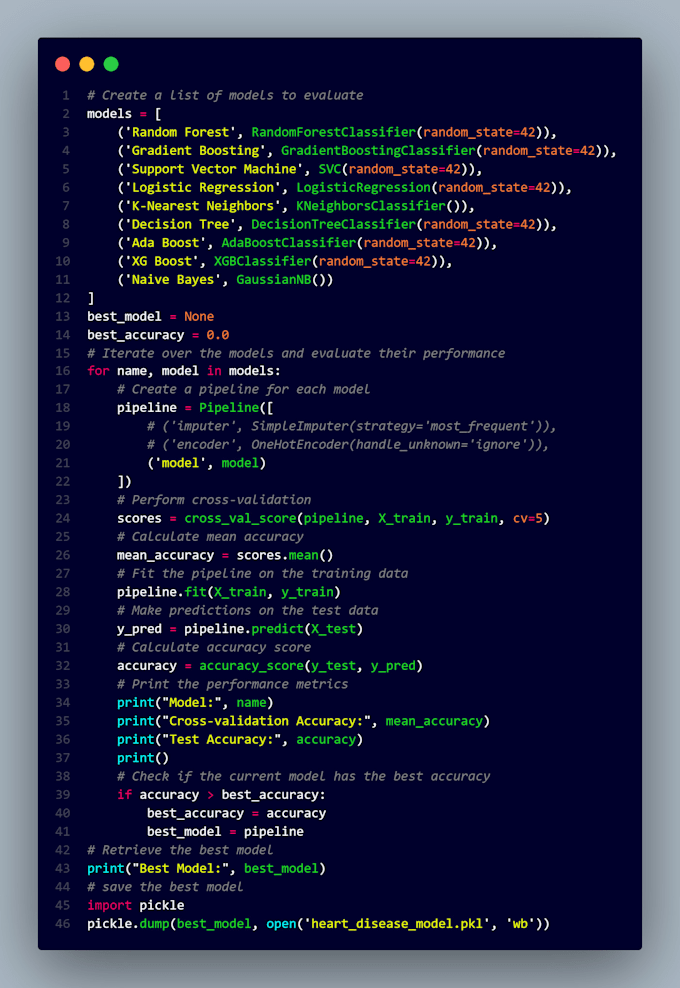Click line number 46 in the gutter
This screenshot has height=988, width=680.
pos(62,924)
